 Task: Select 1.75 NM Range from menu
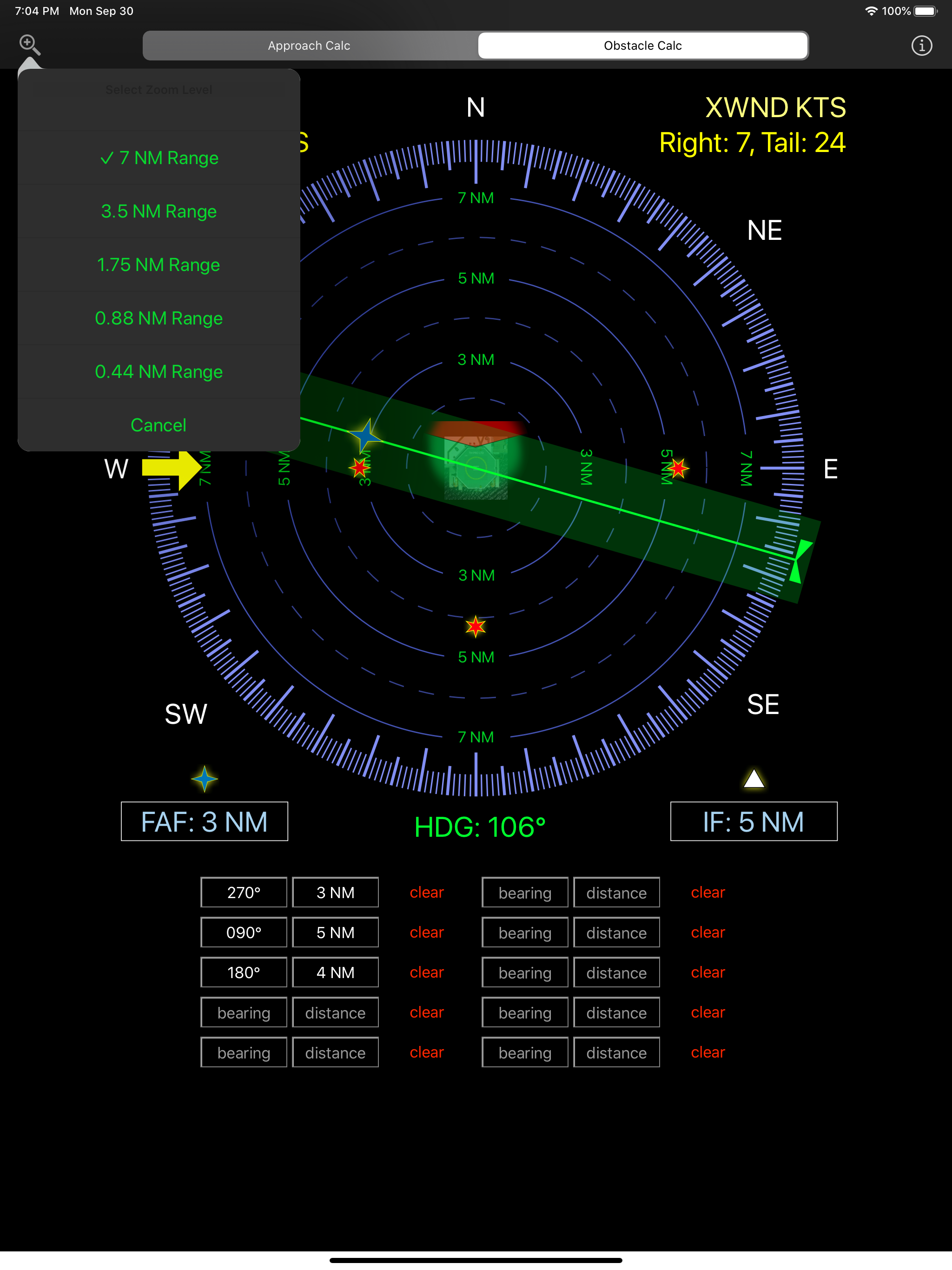(x=159, y=265)
